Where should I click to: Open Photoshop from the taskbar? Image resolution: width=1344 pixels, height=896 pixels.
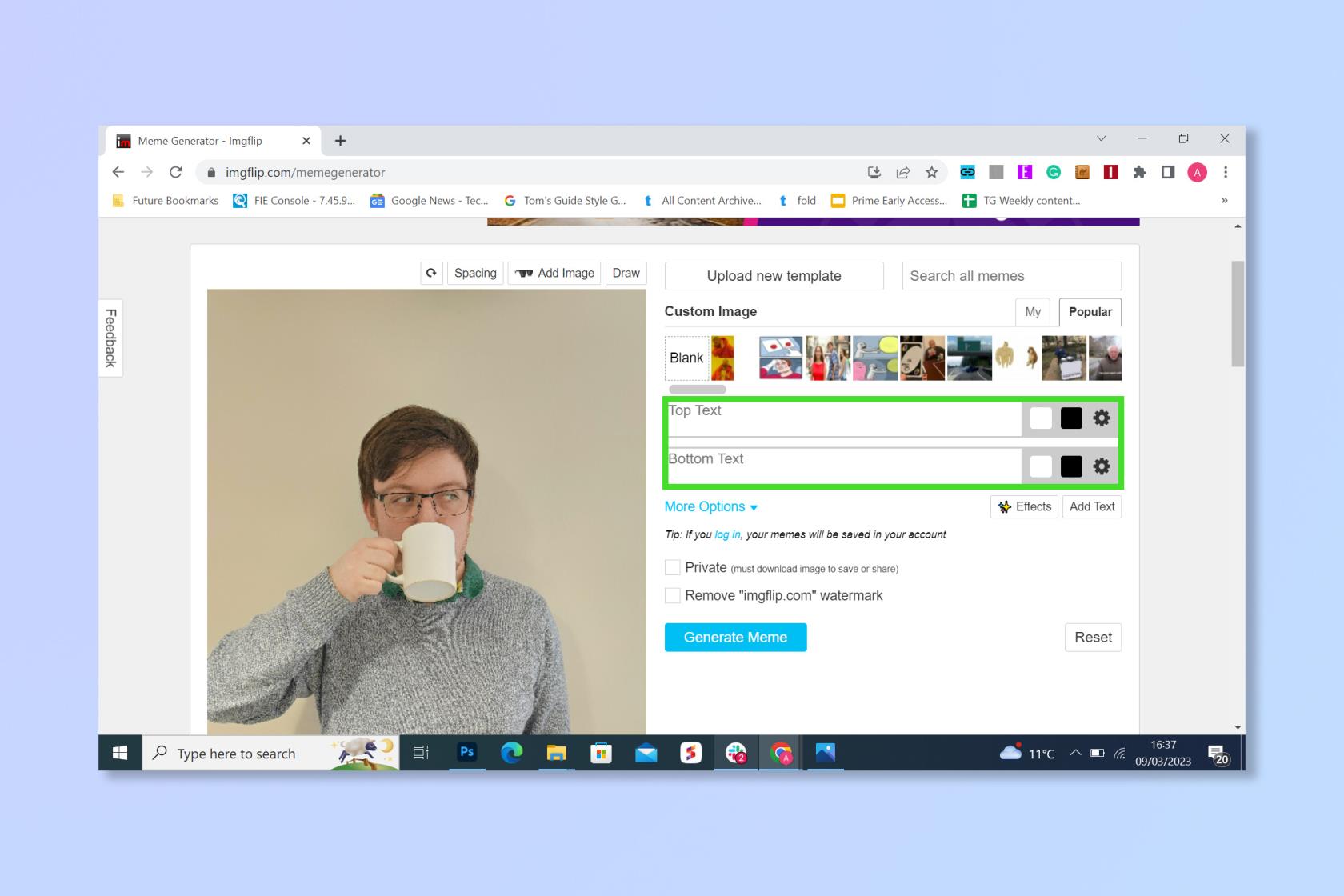coord(466,752)
